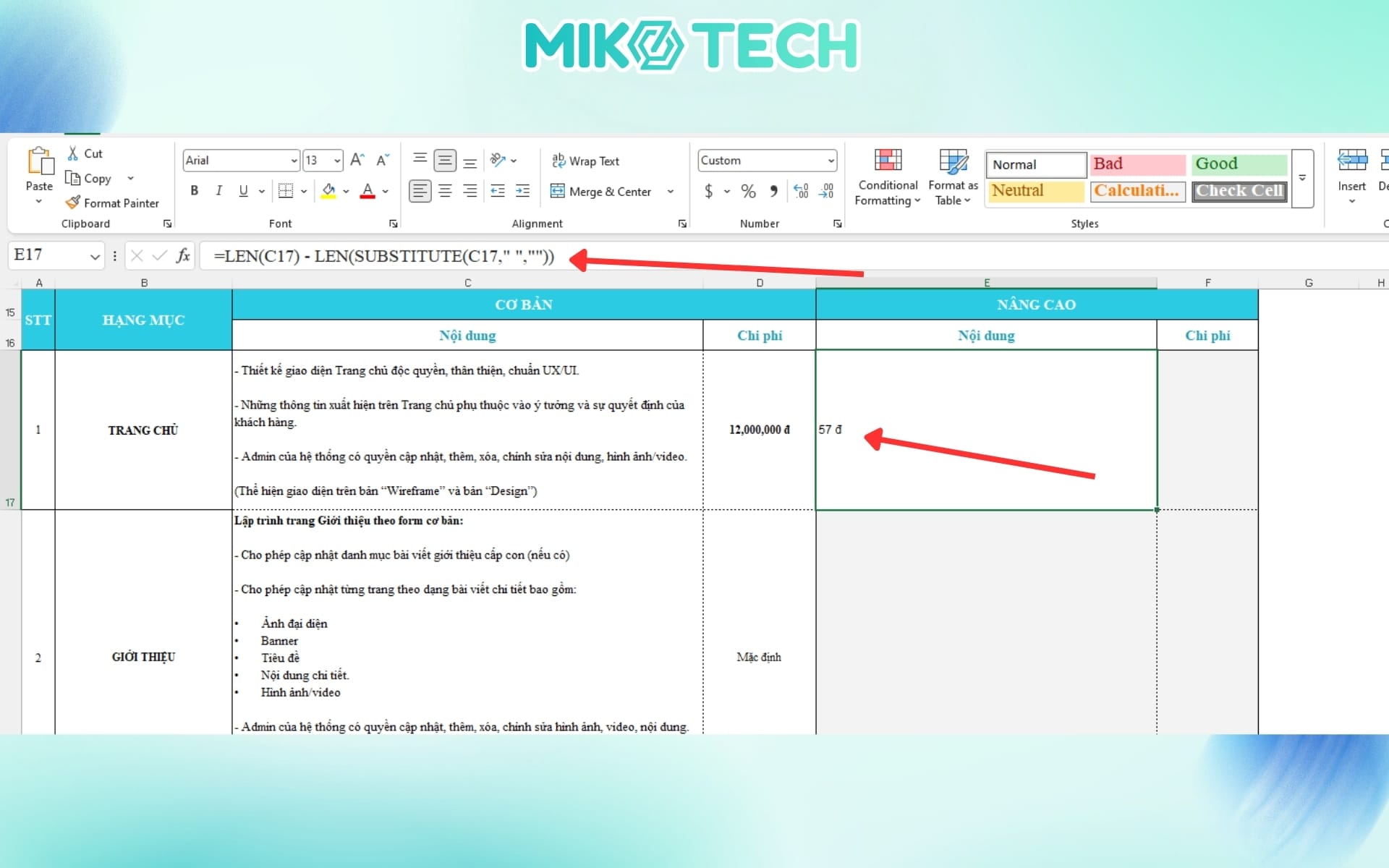Open the Arial font name dropdown
Viewport: 1389px width, 868px height.
tap(294, 161)
